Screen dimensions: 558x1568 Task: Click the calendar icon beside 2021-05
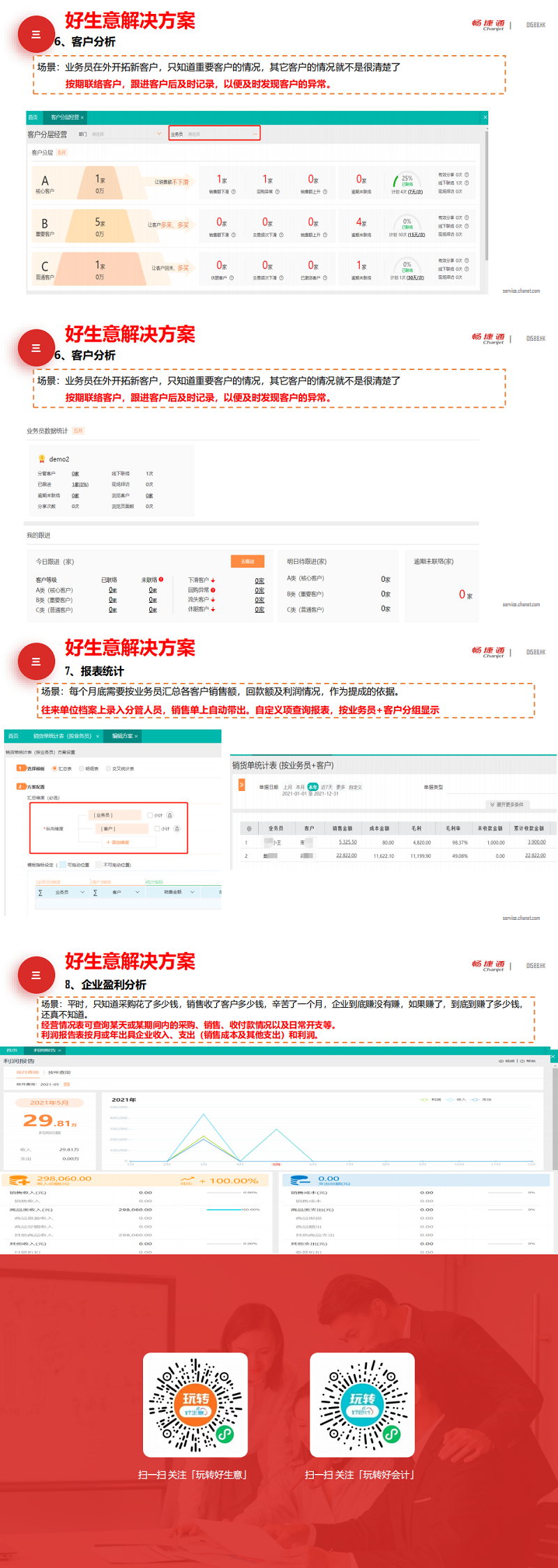pos(67,1084)
